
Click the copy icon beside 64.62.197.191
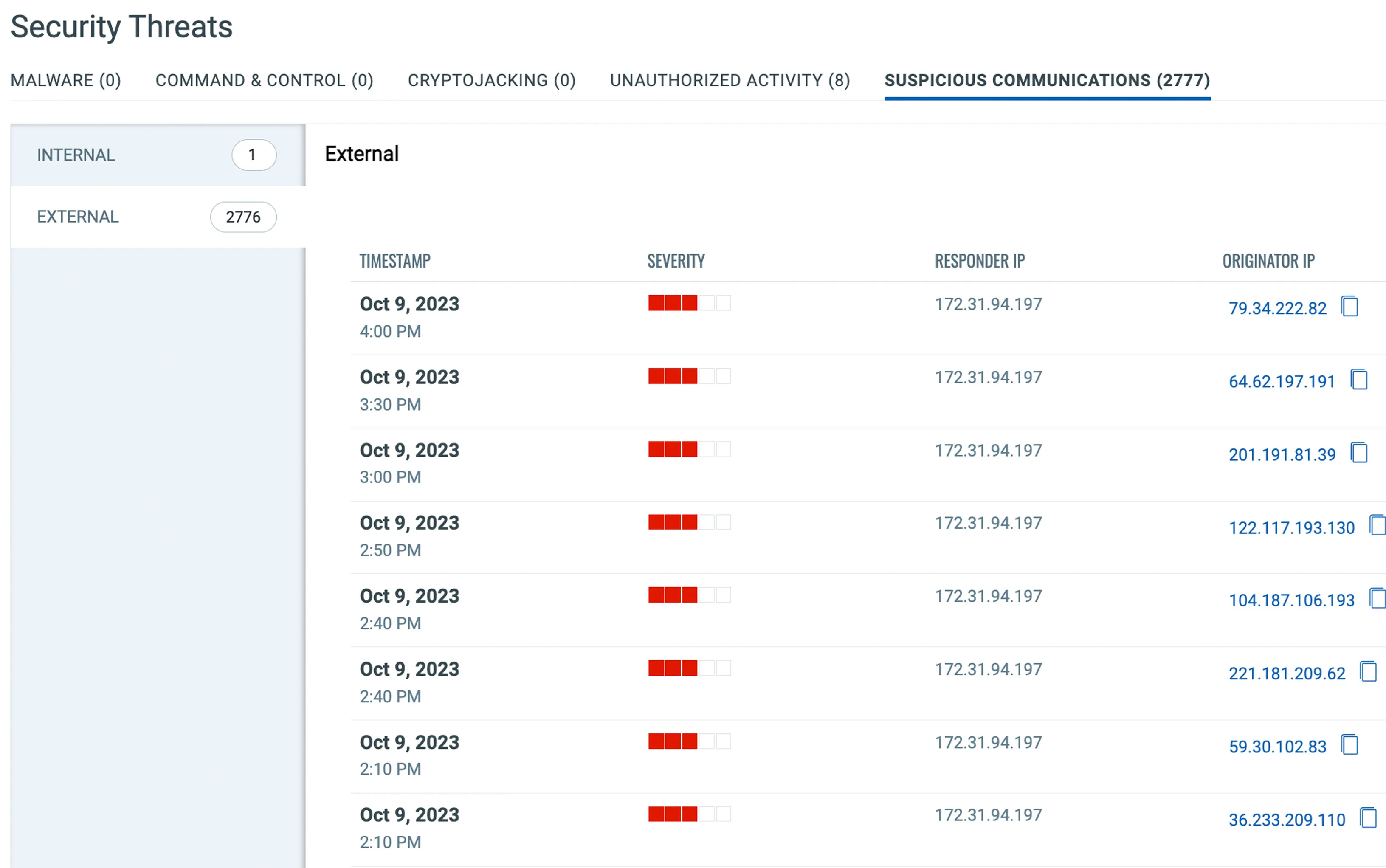click(x=1359, y=380)
